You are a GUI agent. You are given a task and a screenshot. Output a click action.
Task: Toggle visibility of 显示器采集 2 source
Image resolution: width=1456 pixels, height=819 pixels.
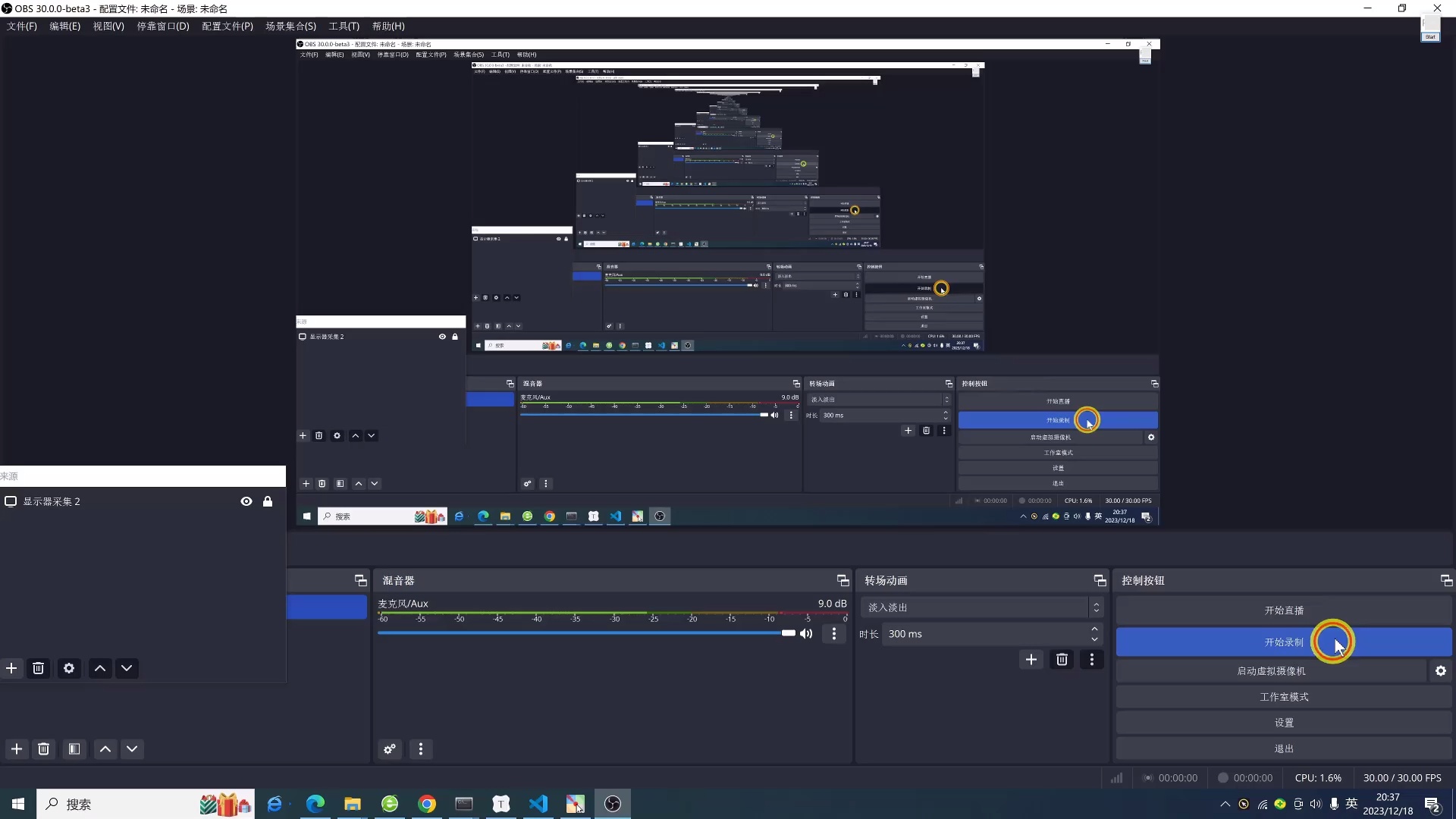point(246,501)
